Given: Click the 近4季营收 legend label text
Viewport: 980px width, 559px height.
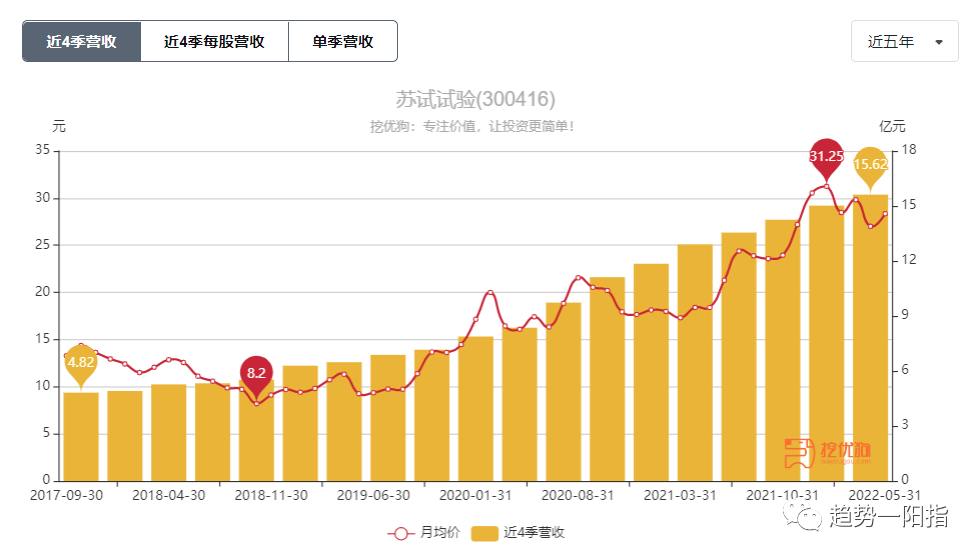Looking at the screenshot, I should [534, 533].
